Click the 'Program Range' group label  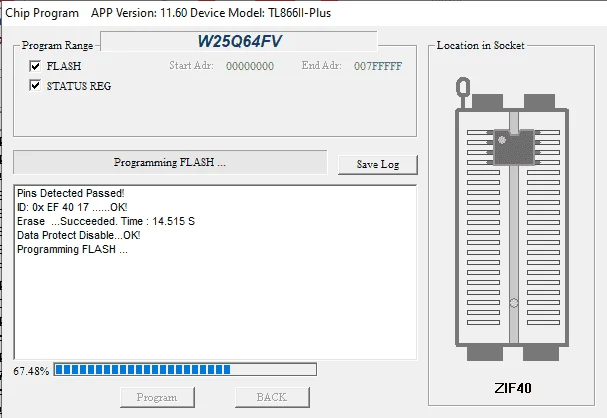[57, 45]
